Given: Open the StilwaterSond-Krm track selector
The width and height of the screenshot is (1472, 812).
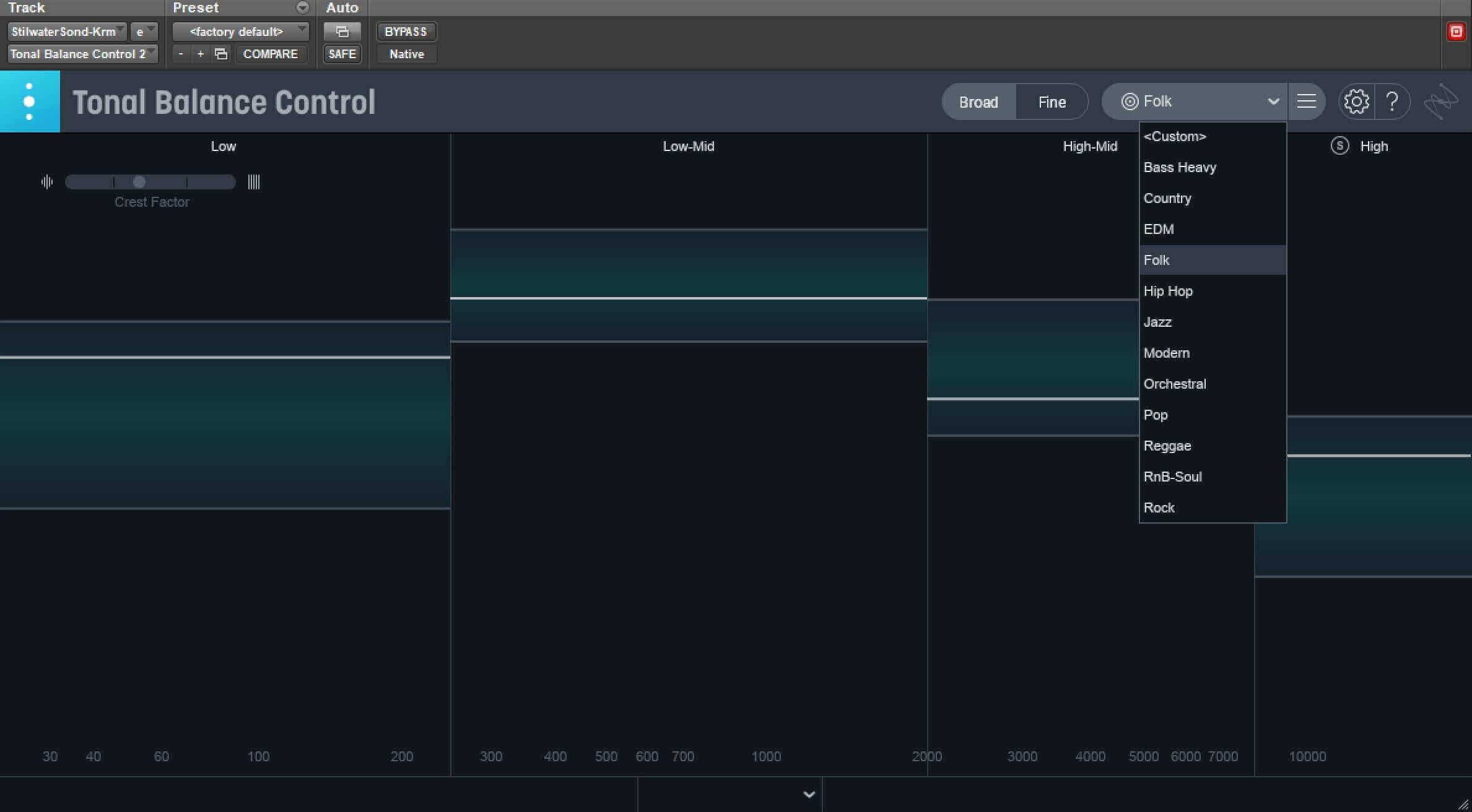Looking at the screenshot, I should (68, 32).
